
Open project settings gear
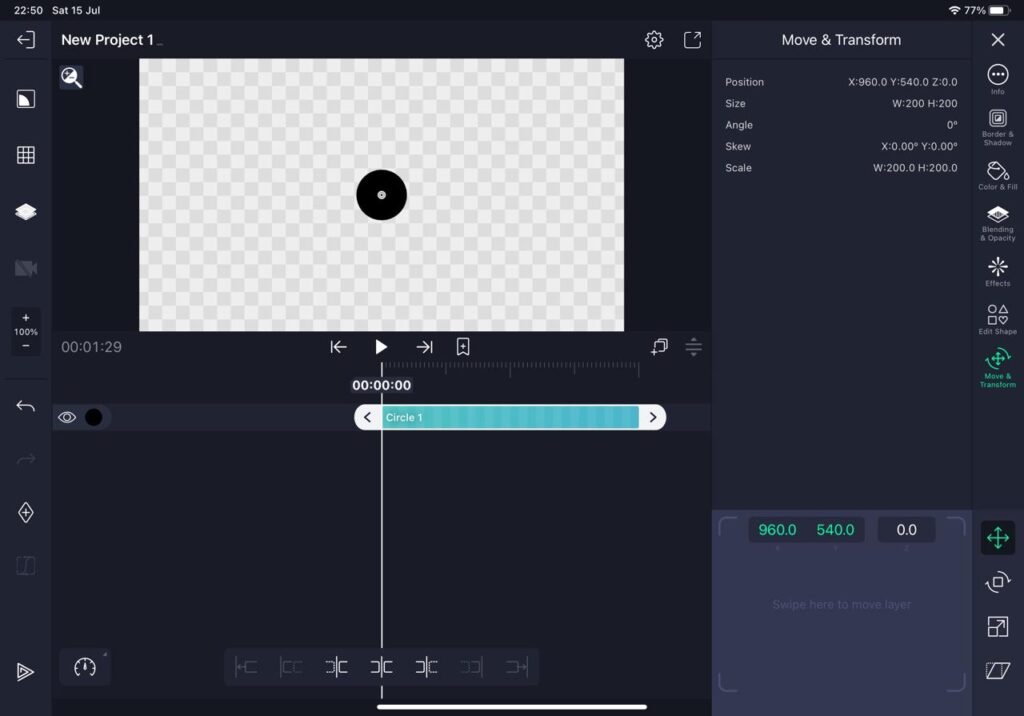654,40
